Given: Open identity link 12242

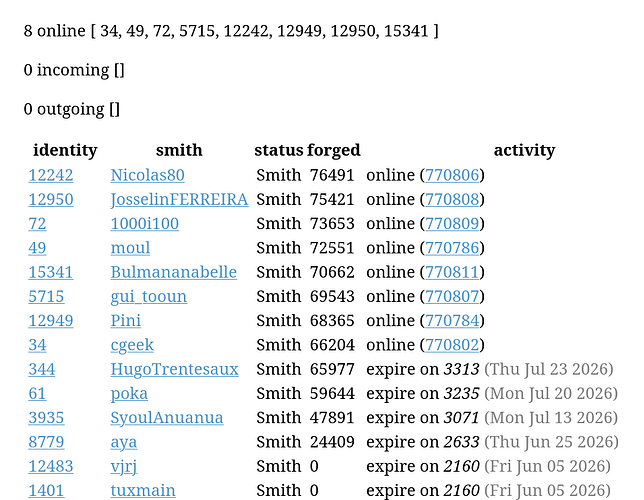Looking at the screenshot, I should 51,175.
